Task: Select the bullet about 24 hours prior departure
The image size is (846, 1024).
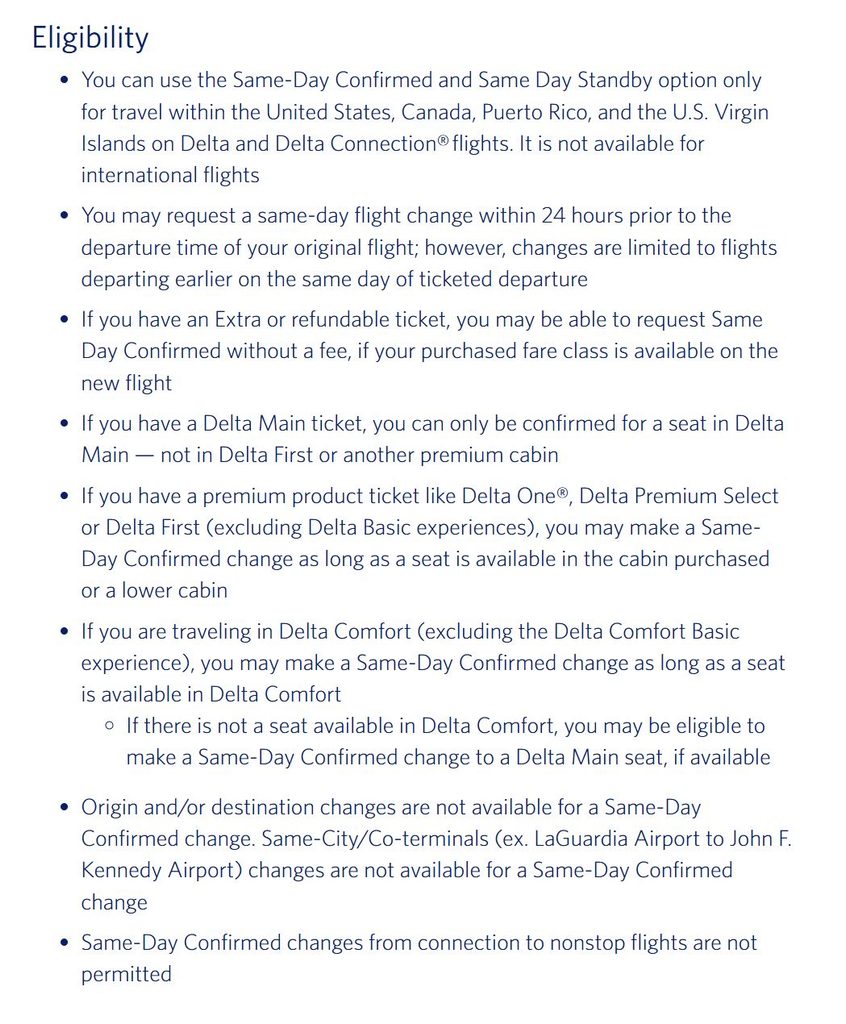Action: click(x=429, y=248)
